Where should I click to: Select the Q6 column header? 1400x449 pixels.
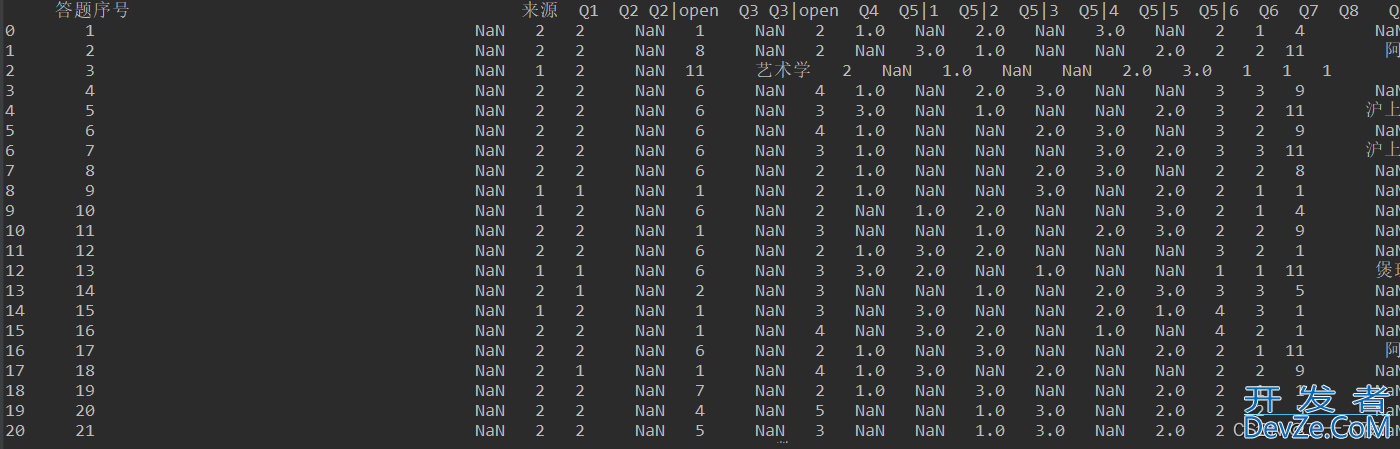[1268, 11]
